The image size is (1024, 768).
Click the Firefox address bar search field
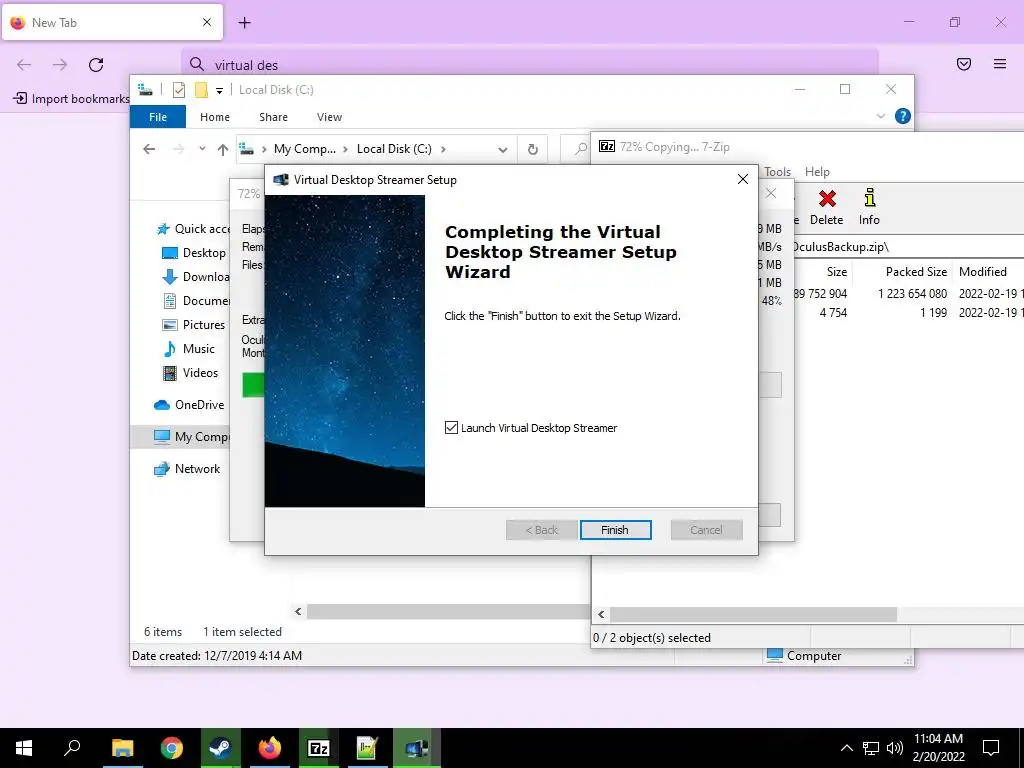tap(529, 65)
